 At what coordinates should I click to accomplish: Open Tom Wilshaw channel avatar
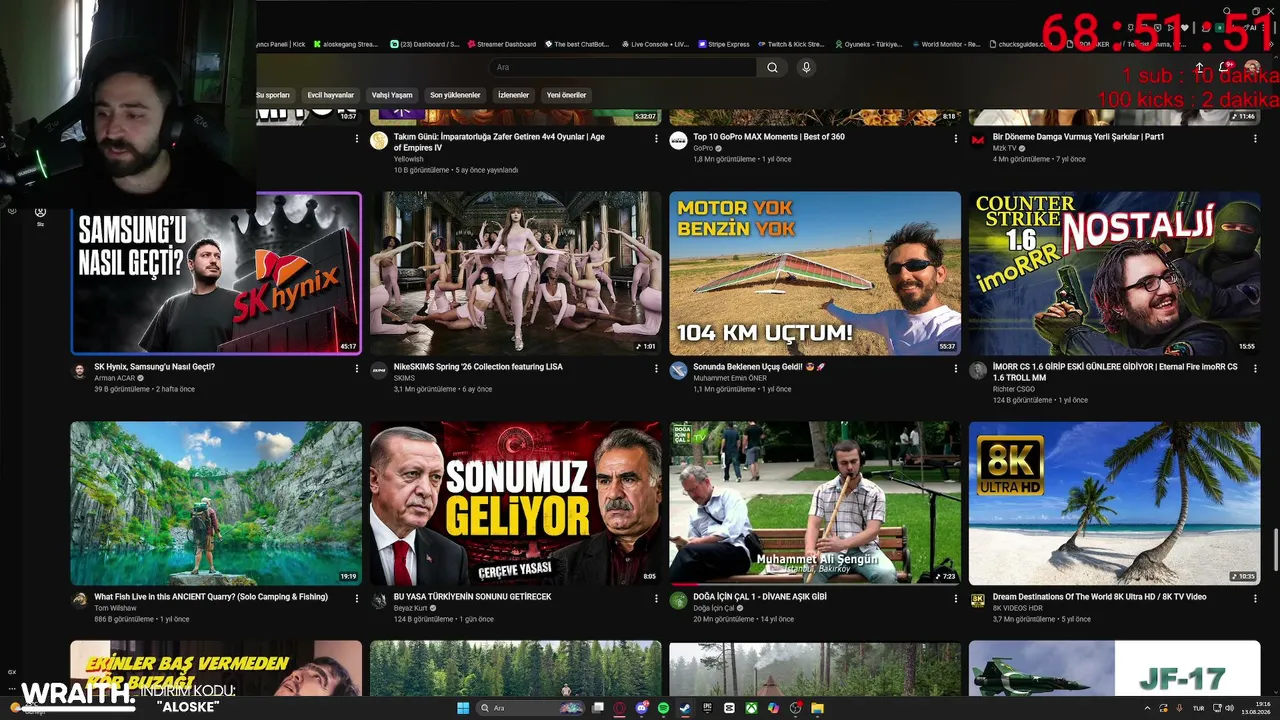(79, 601)
